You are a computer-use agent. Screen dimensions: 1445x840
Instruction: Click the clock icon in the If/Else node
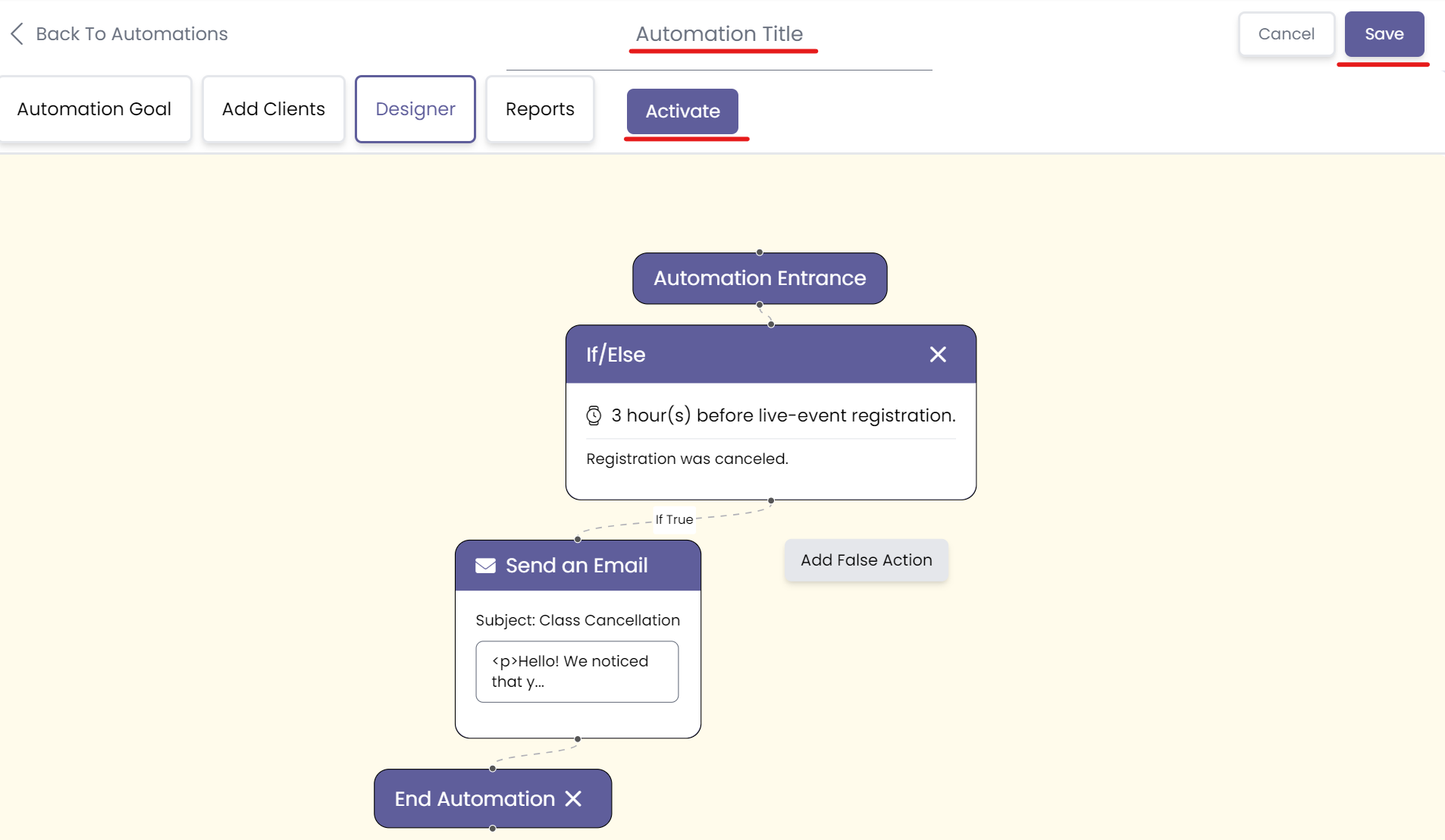pyautogui.click(x=594, y=415)
